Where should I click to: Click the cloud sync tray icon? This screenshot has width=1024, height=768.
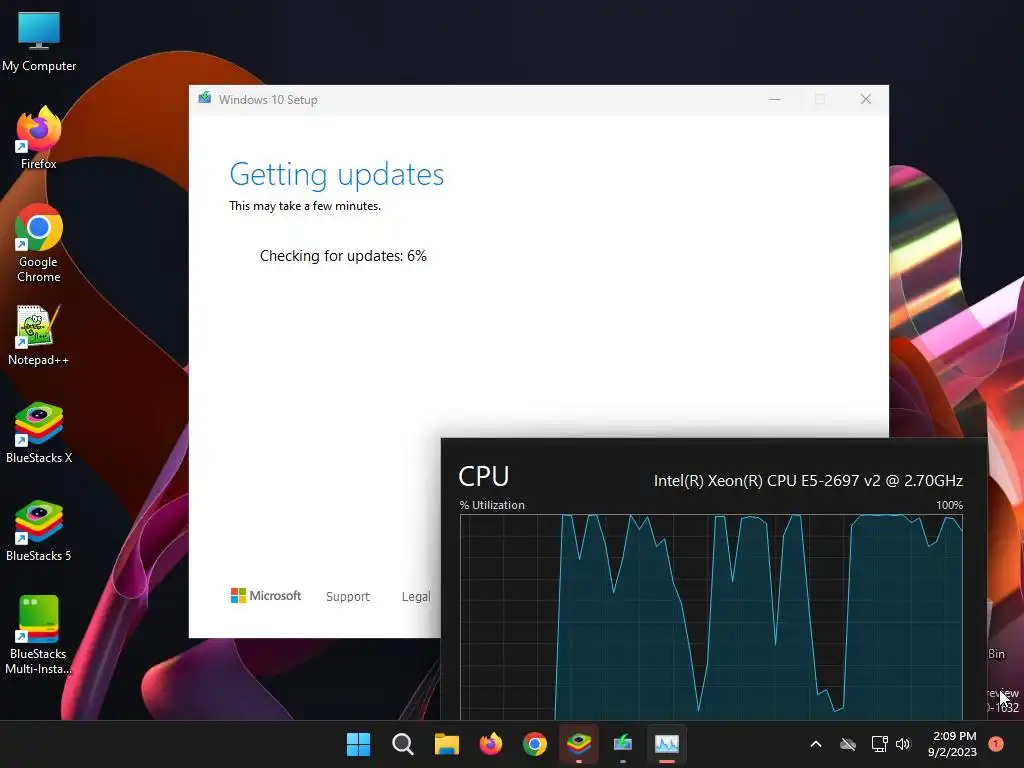848,744
